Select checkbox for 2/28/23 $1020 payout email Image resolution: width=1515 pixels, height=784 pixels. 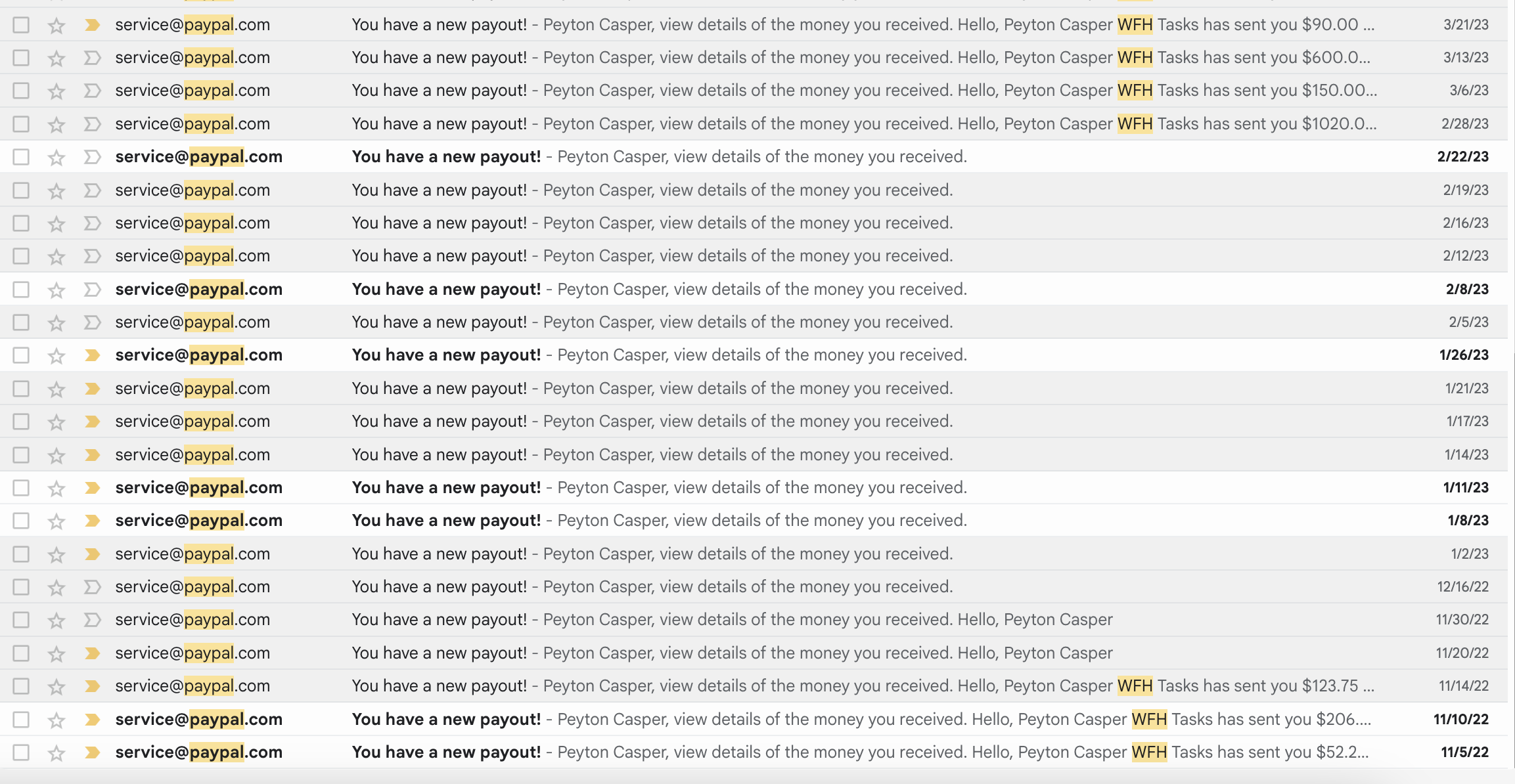point(21,124)
